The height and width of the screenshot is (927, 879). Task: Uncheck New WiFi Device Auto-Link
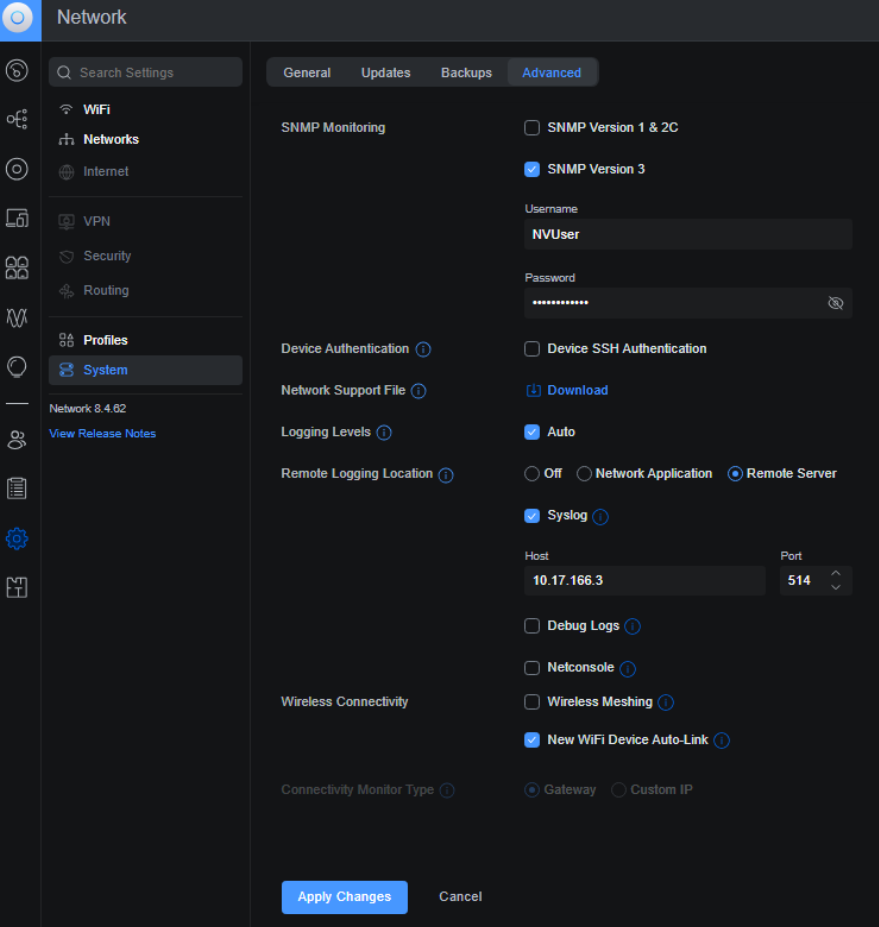[532, 740]
